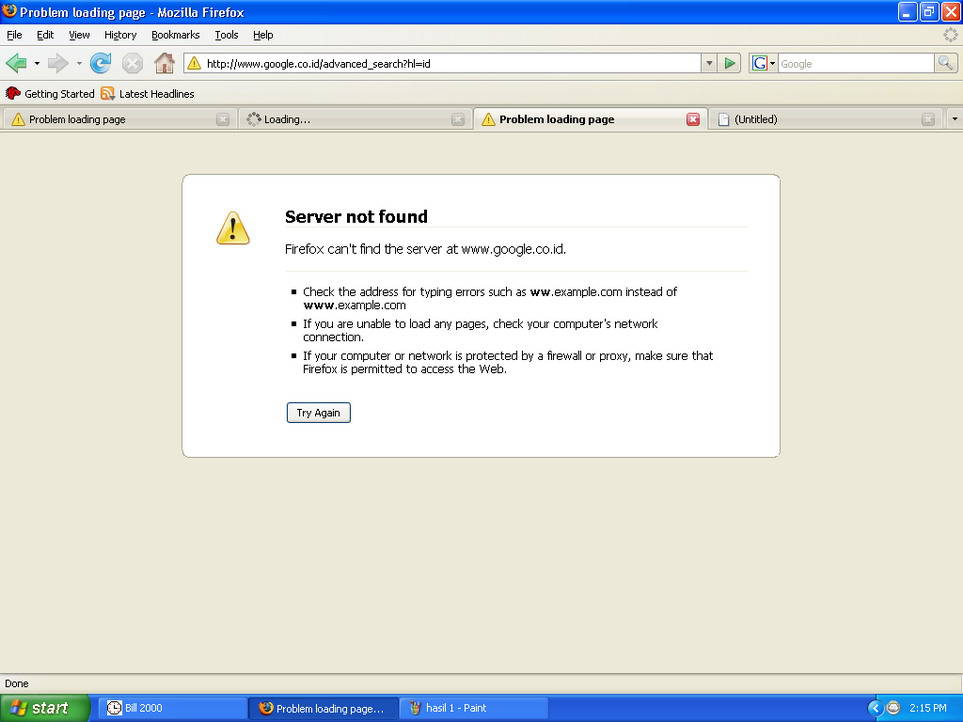
Task: Click the Try Again button
Action: pos(318,413)
